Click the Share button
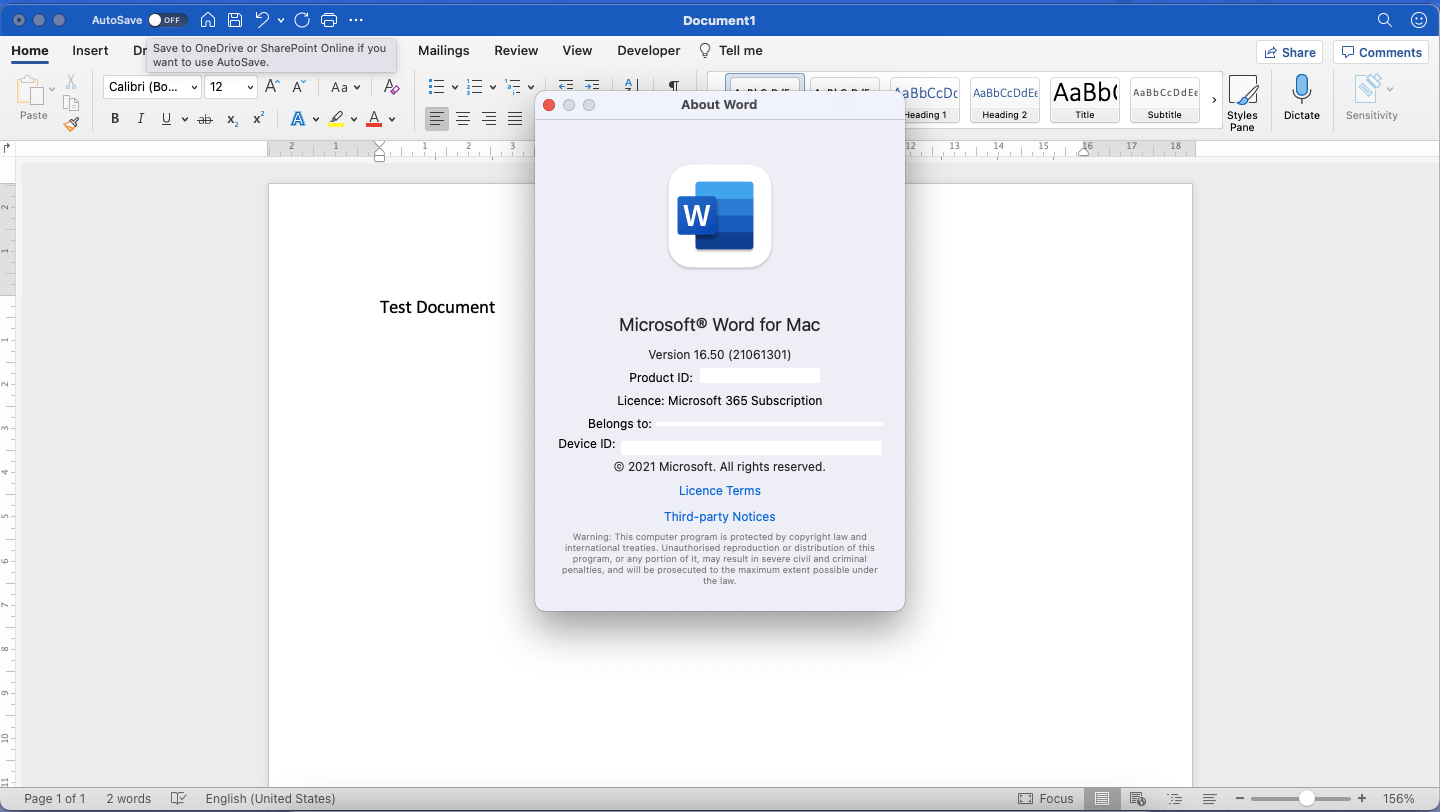1440x812 pixels. pos(1290,52)
